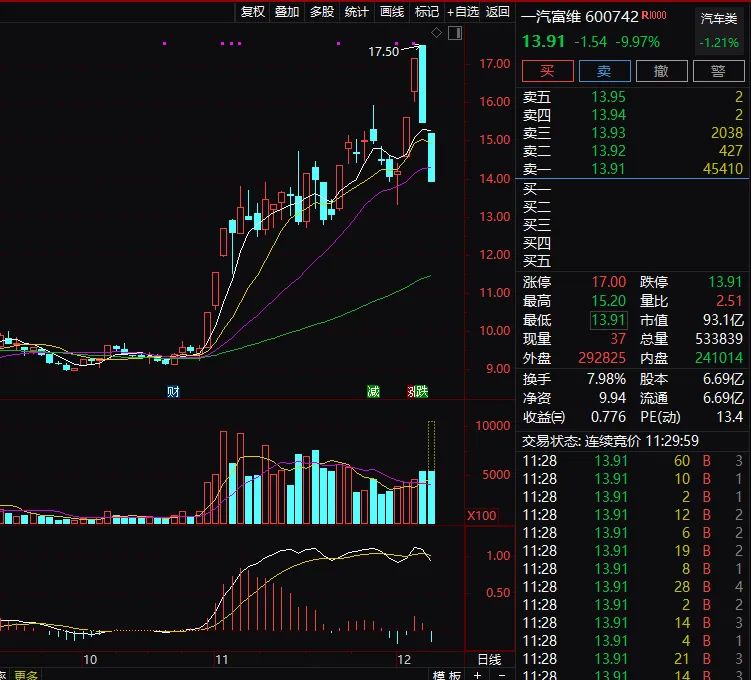
Task: Click the tick row with volume 28
Action: click(x=632, y=587)
